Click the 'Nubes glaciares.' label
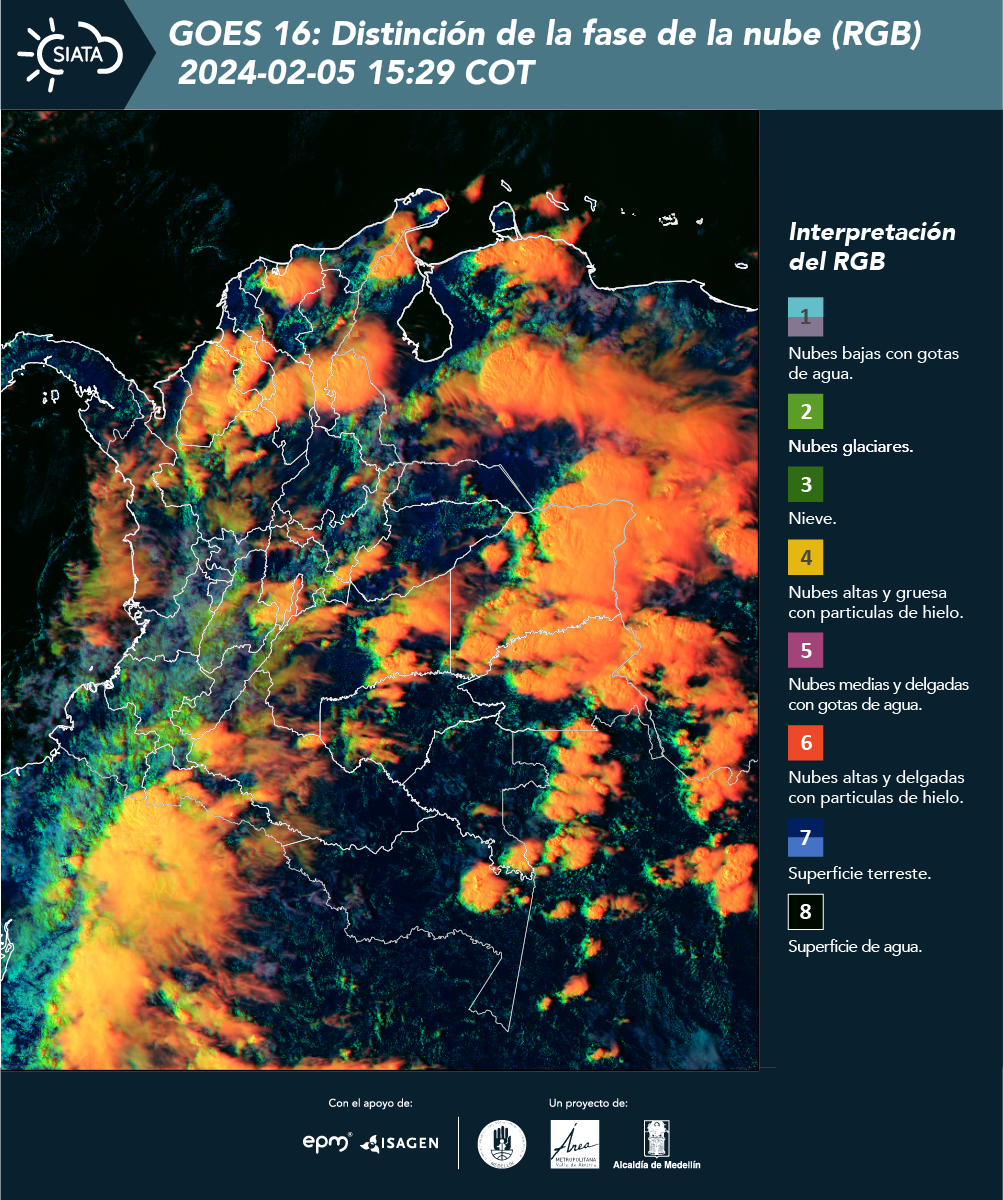The height and width of the screenshot is (1200, 1003). (850, 447)
